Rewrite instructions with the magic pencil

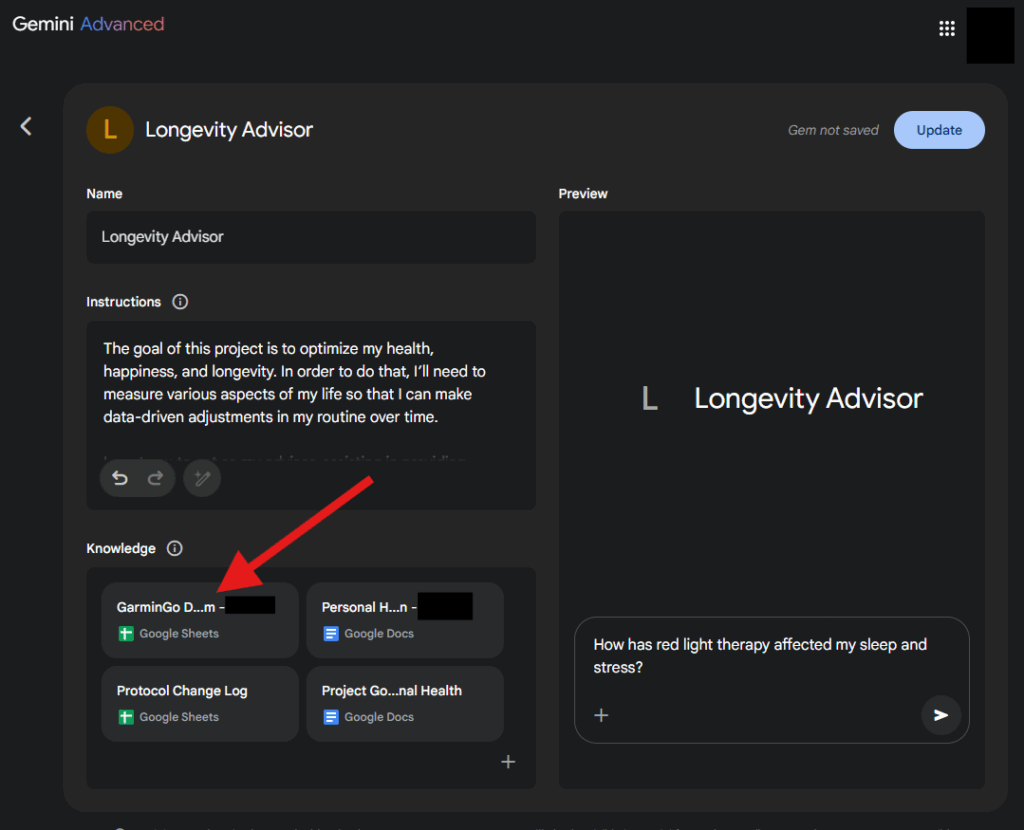tap(202, 479)
